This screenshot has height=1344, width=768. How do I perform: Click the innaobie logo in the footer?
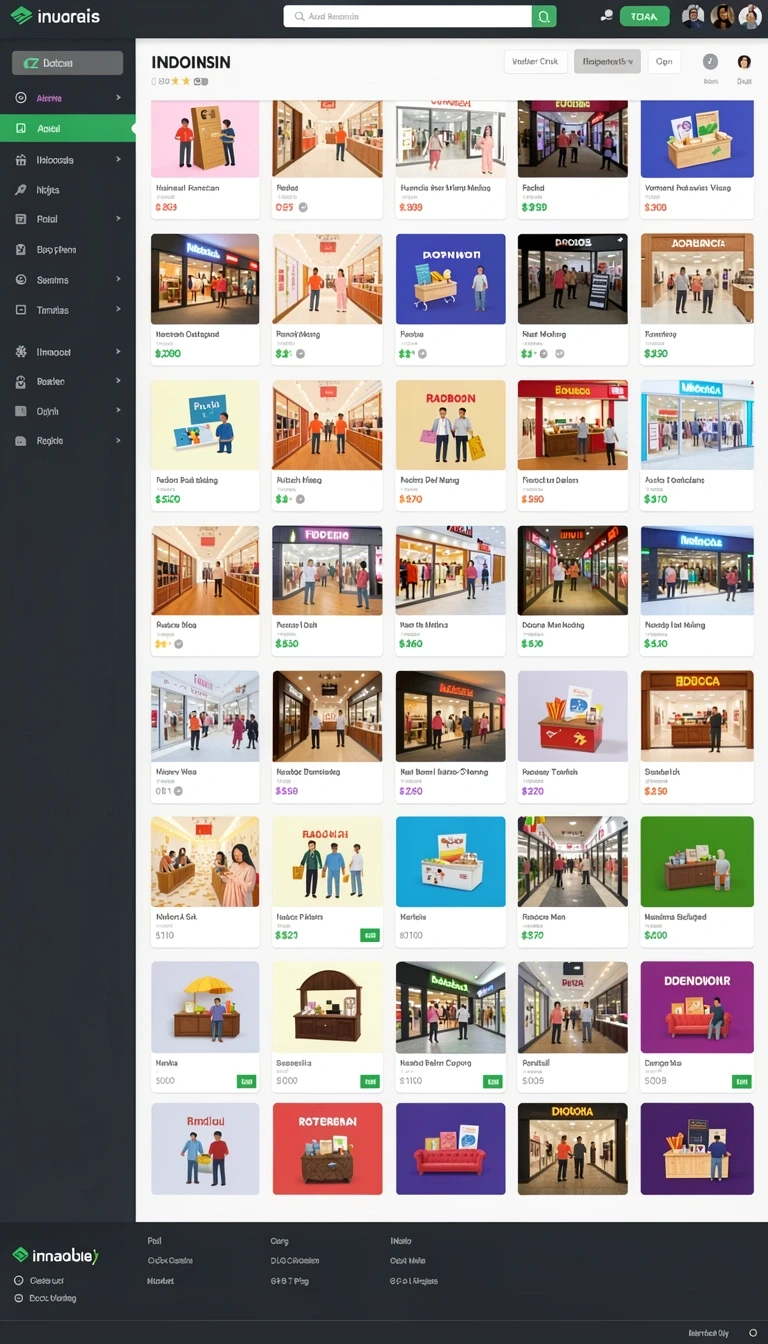[56, 1255]
